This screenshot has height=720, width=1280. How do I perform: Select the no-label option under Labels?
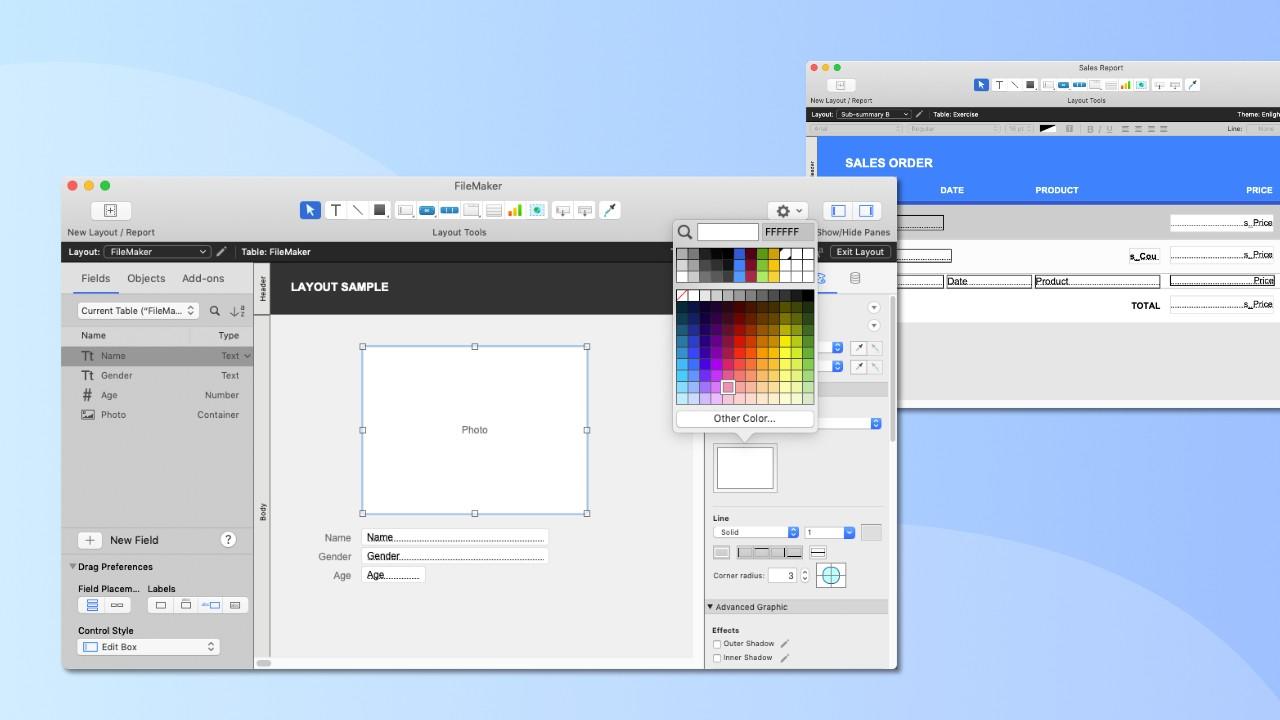(x=161, y=605)
